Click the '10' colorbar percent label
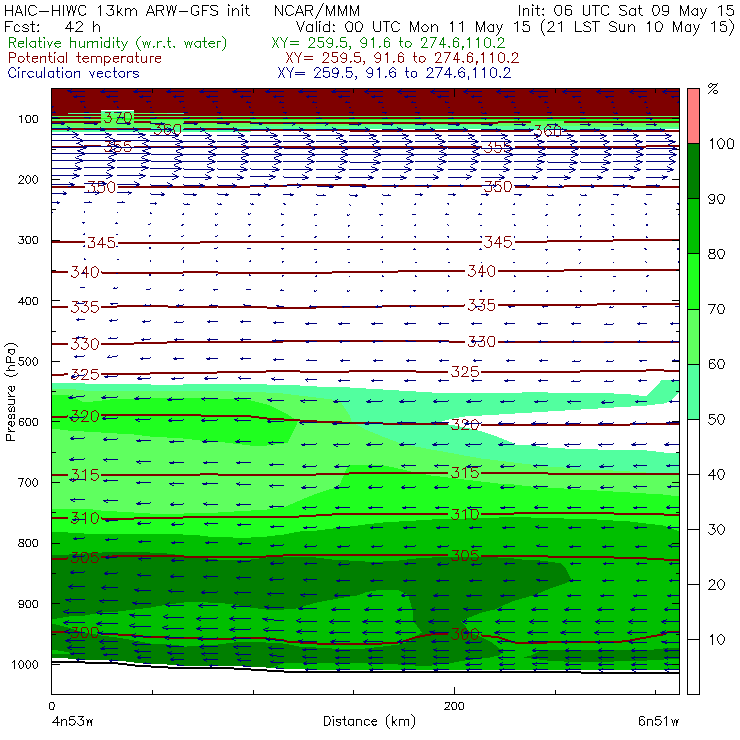Viewport: 740px width, 740px height. [x=716, y=640]
